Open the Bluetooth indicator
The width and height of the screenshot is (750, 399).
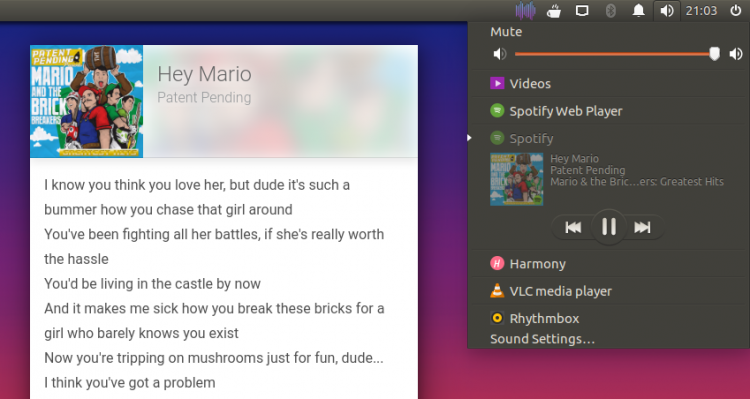pos(610,11)
